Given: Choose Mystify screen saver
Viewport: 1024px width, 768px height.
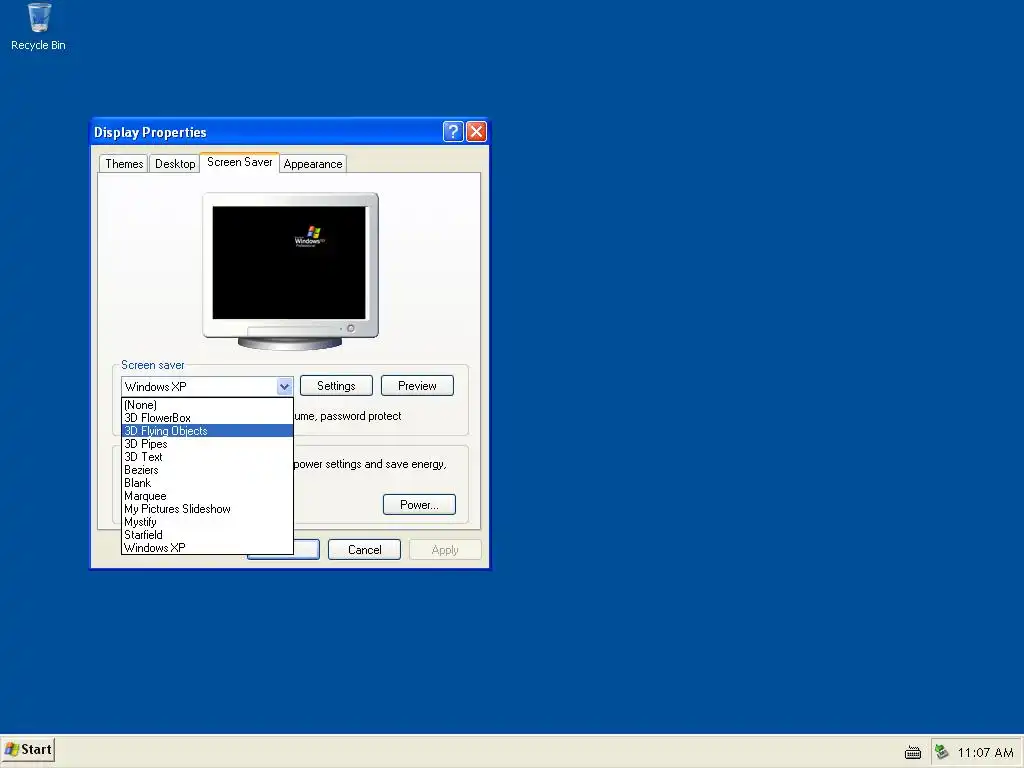Looking at the screenshot, I should [207, 522].
